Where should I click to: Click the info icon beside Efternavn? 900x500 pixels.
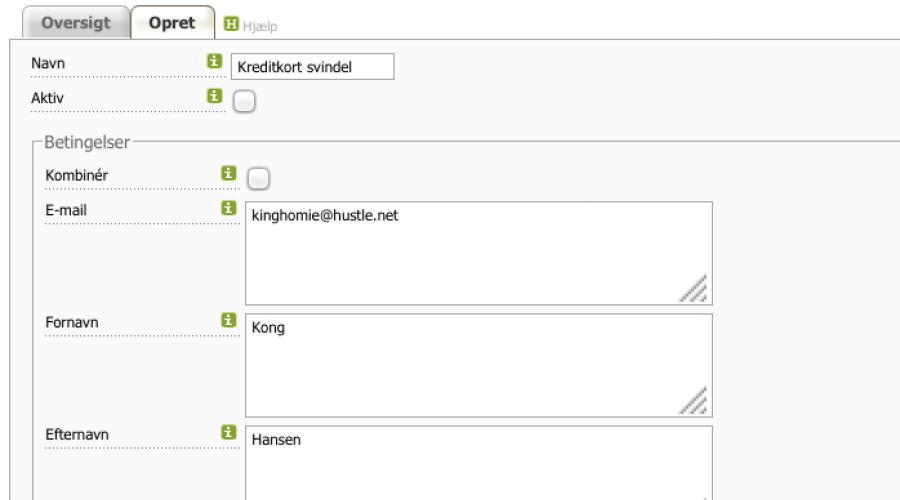tap(229, 432)
